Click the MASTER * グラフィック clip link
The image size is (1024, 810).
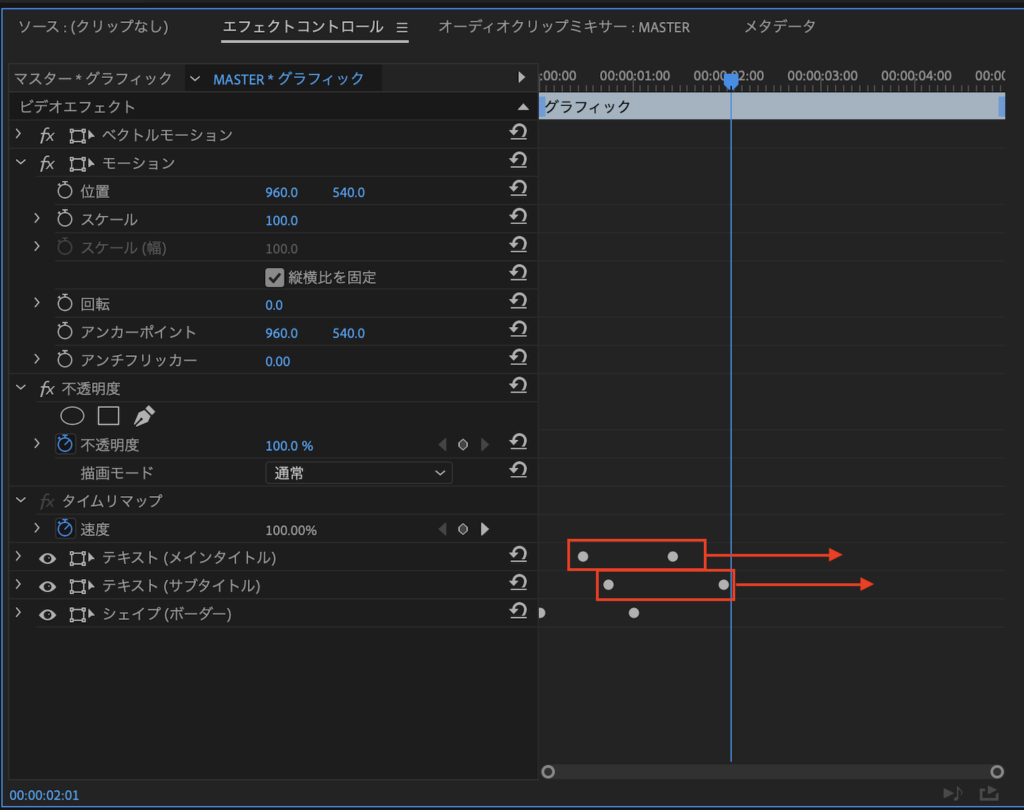point(289,78)
